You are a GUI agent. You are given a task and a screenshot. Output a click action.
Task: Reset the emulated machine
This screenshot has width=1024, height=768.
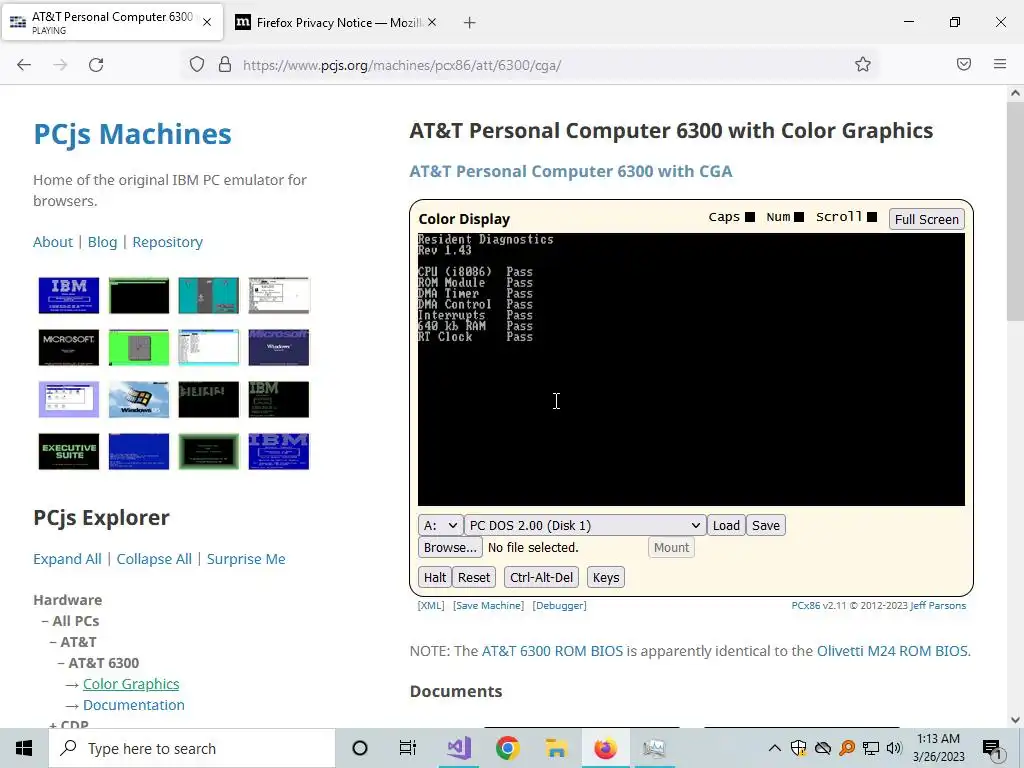click(x=473, y=577)
